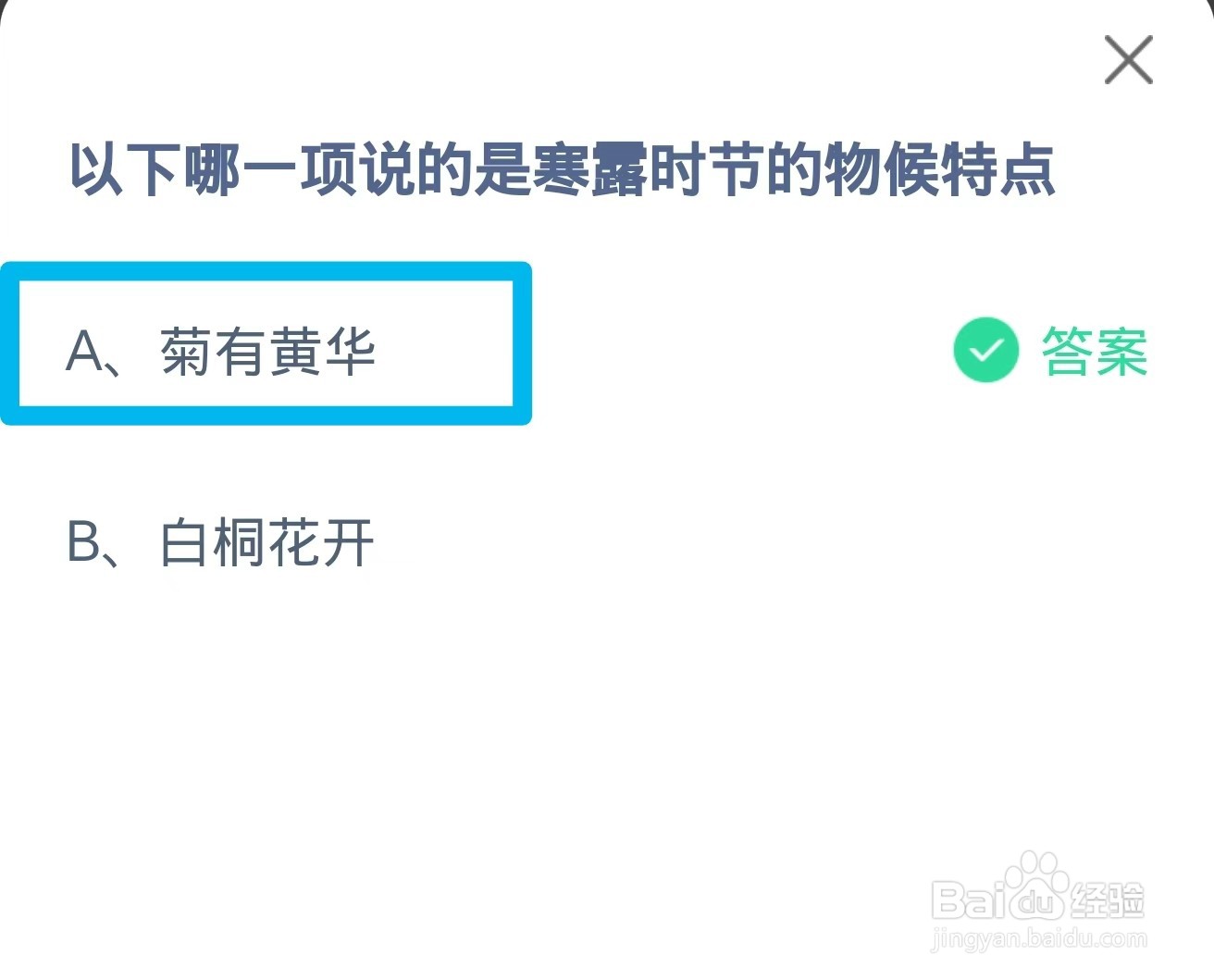This screenshot has height=980, width=1214.
Task: Click the question title about 寒露时节
Action: (563, 169)
